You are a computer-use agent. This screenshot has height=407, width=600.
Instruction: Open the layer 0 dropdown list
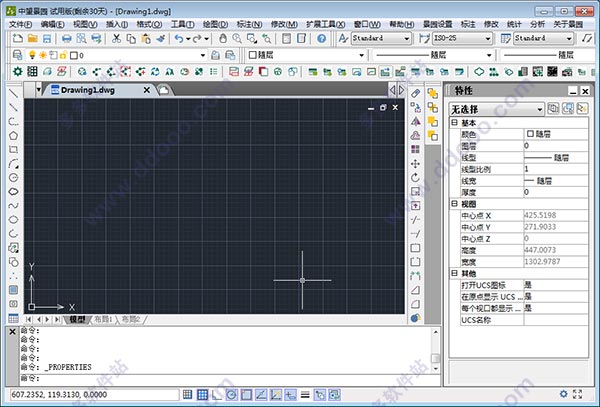pos(203,55)
